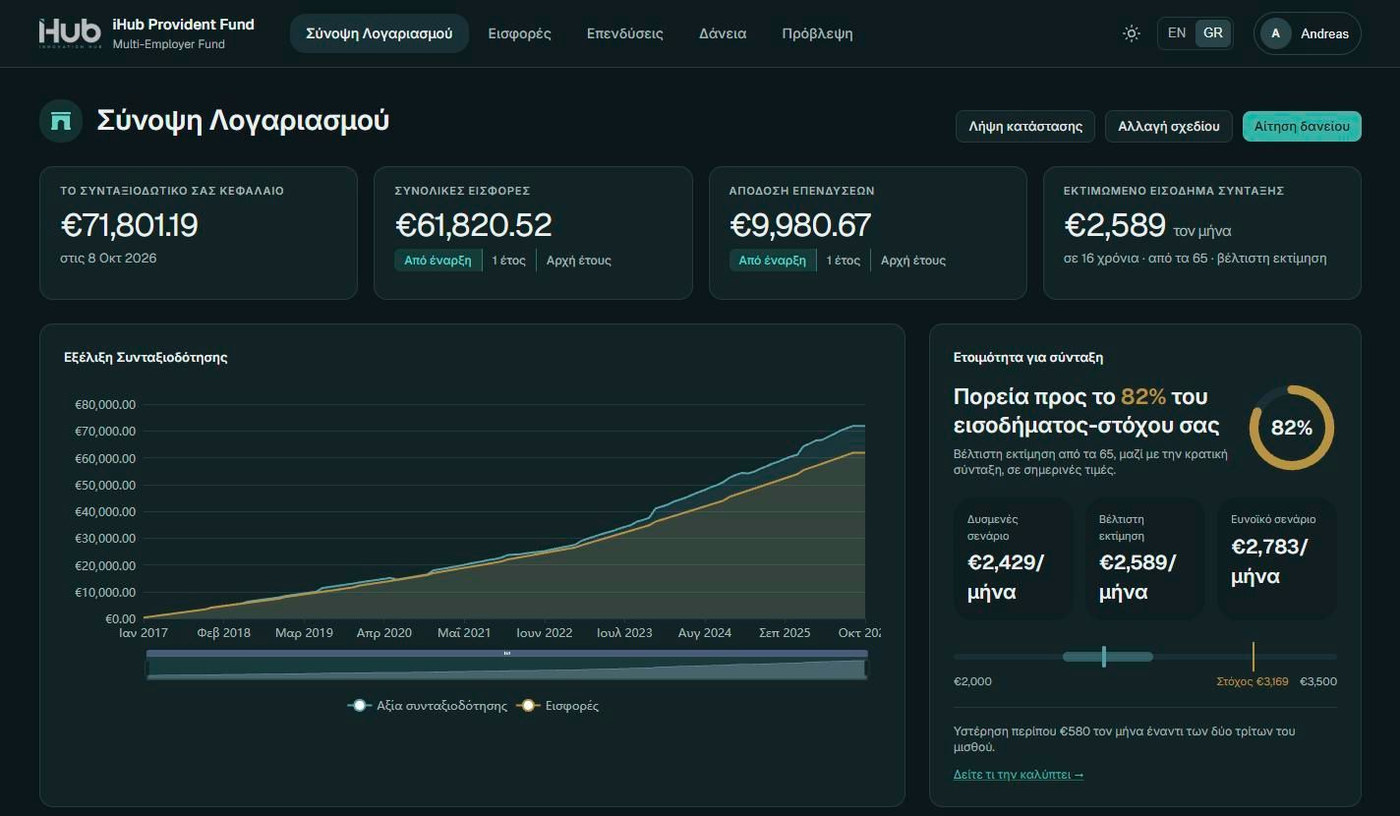The image size is (1400, 816).
Task: Select Αρχή έτους under Απόδοση Επενδύσεων
Action: [x=913, y=260]
